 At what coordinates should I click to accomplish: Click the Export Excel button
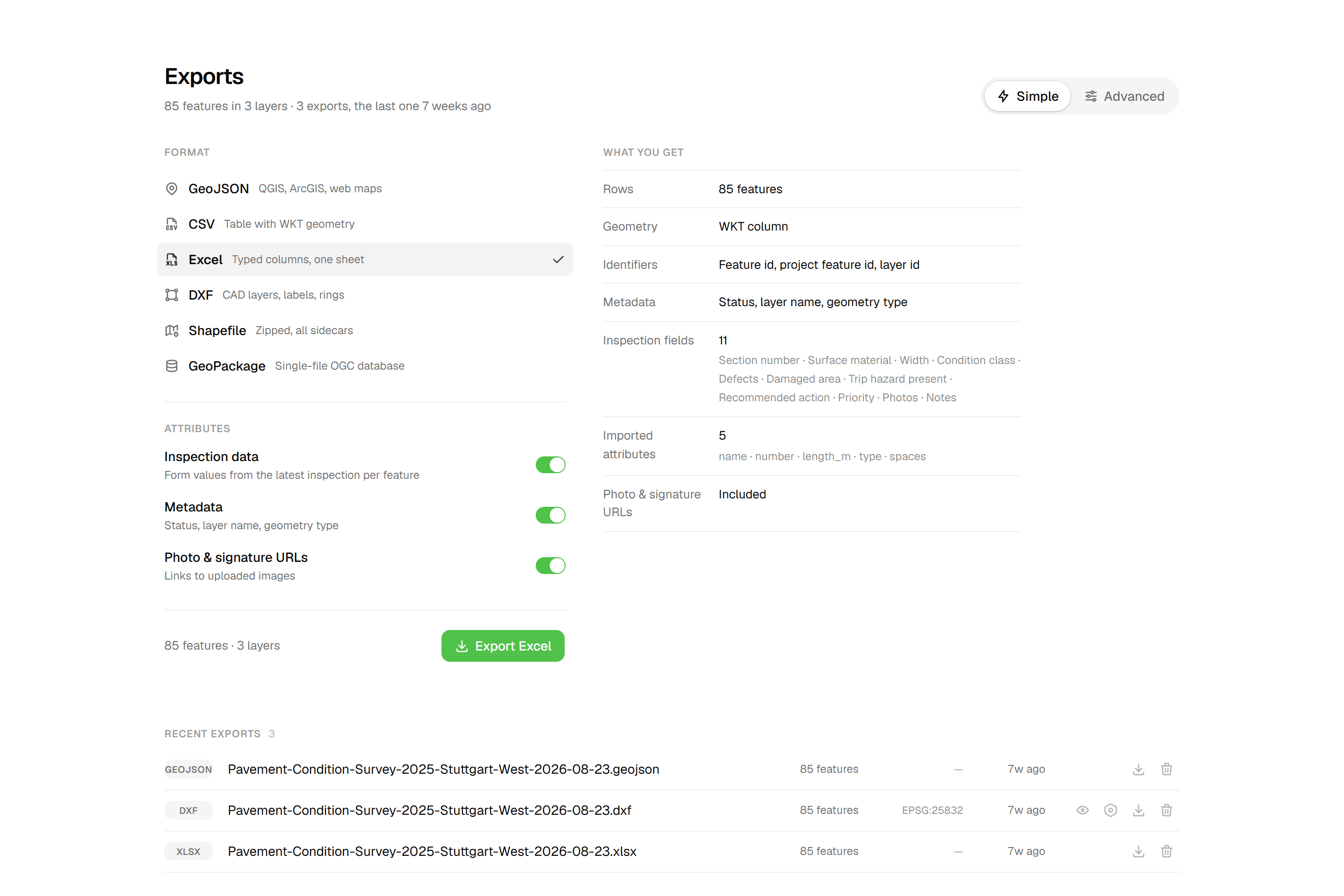click(x=503, y=646)
